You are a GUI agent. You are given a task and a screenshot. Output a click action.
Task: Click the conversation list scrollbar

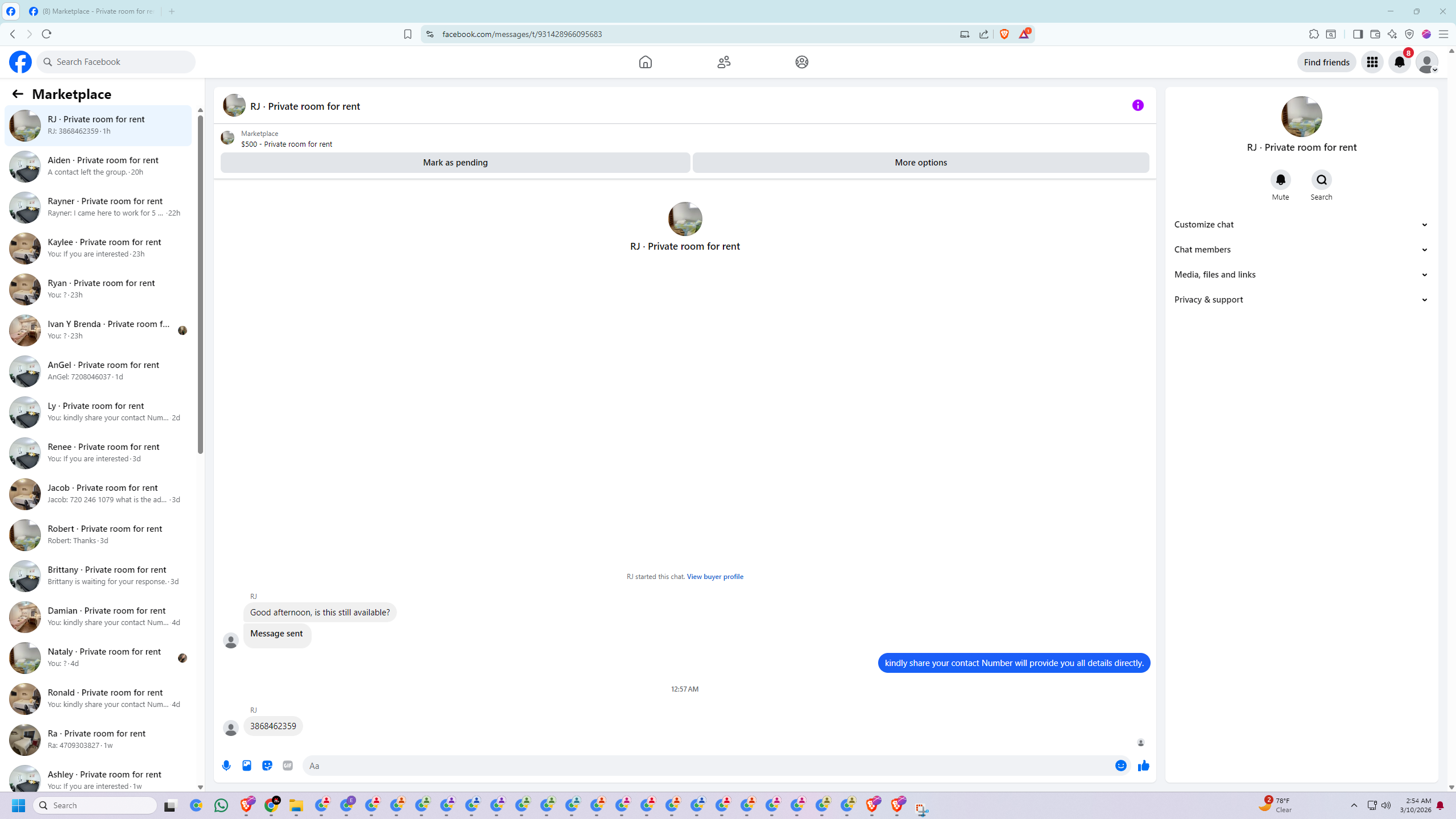tap(200, 284)
